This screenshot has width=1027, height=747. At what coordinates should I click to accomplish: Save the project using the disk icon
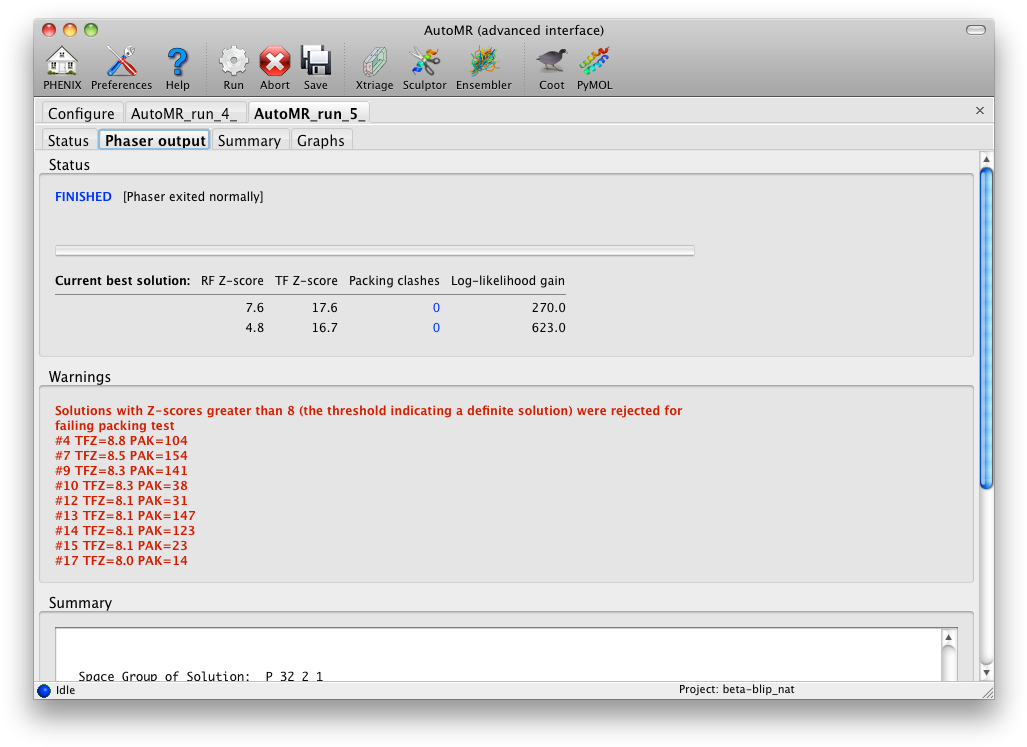pos(316,62)
